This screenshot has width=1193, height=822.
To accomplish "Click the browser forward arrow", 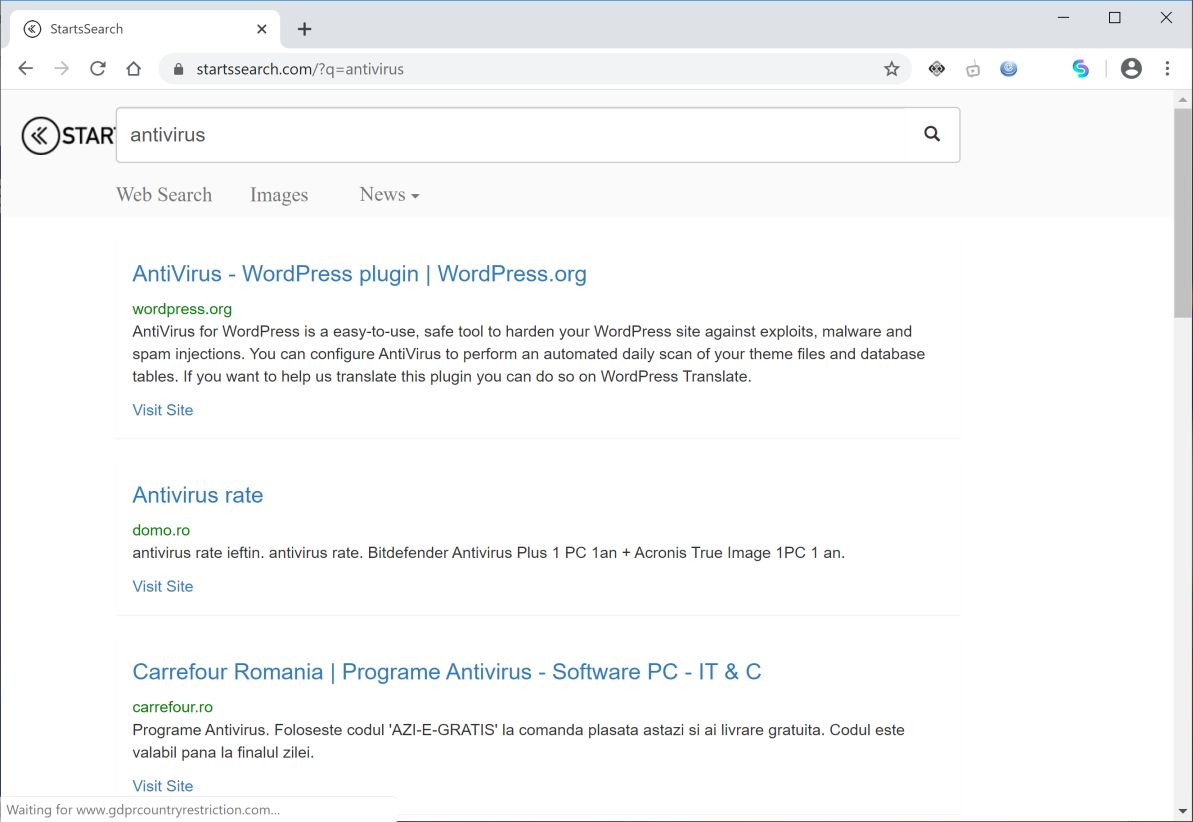I will [62, 68].
